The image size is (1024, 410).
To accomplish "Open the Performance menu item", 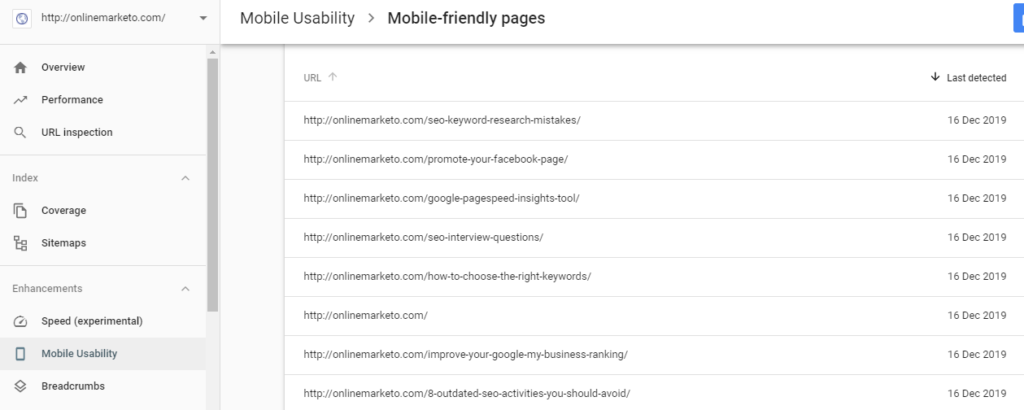I will pyautogui.click(x=72, y=100).
